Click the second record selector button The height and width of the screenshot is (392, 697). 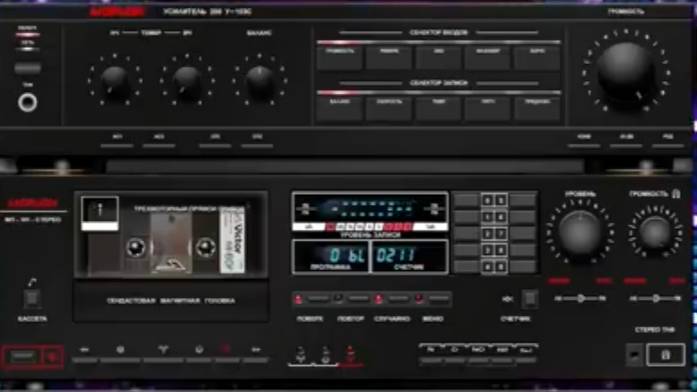[x=389, y=108]
